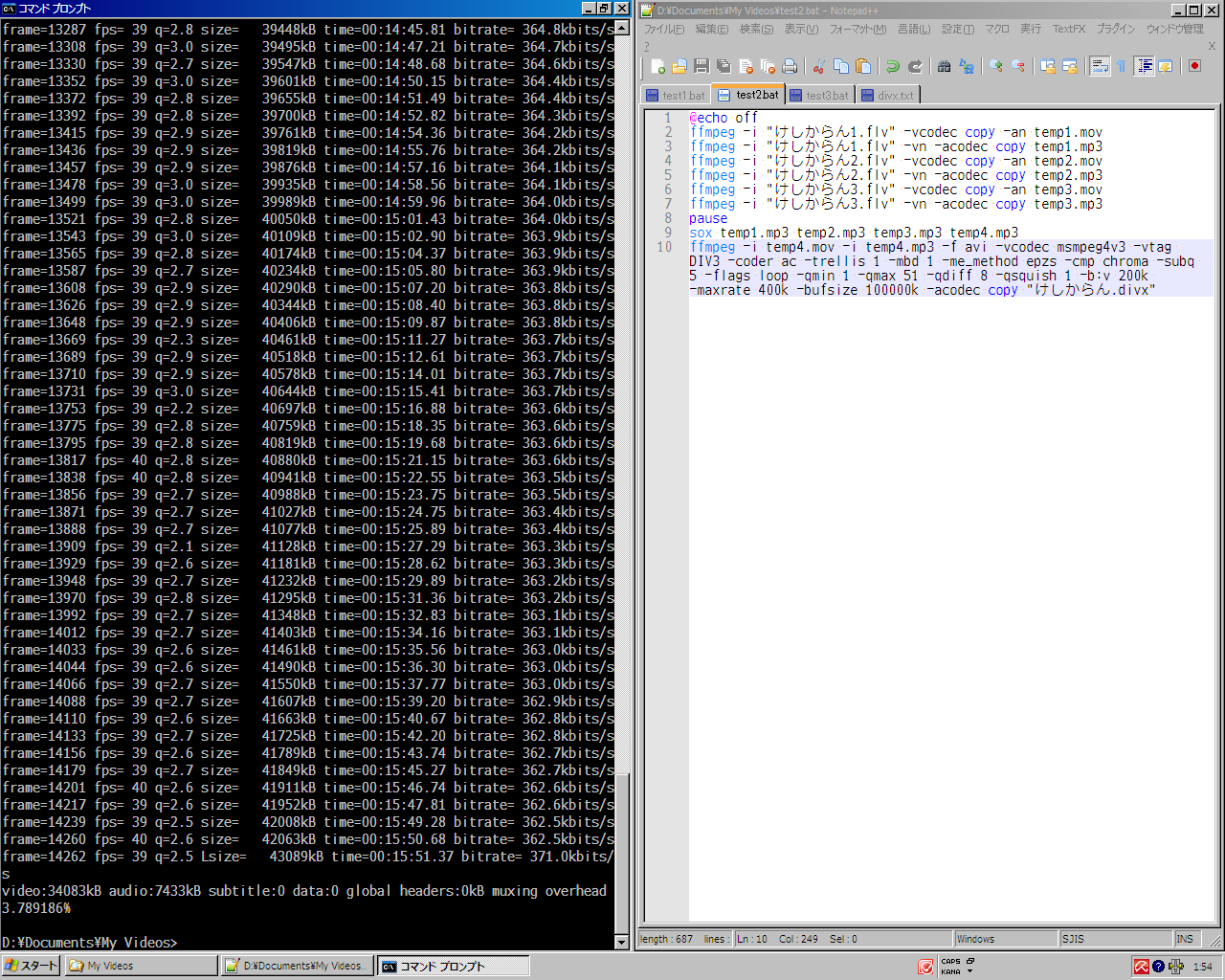1225x980 pixels.
Task: Open the divx.txt tab
Action: click(888, 96)
